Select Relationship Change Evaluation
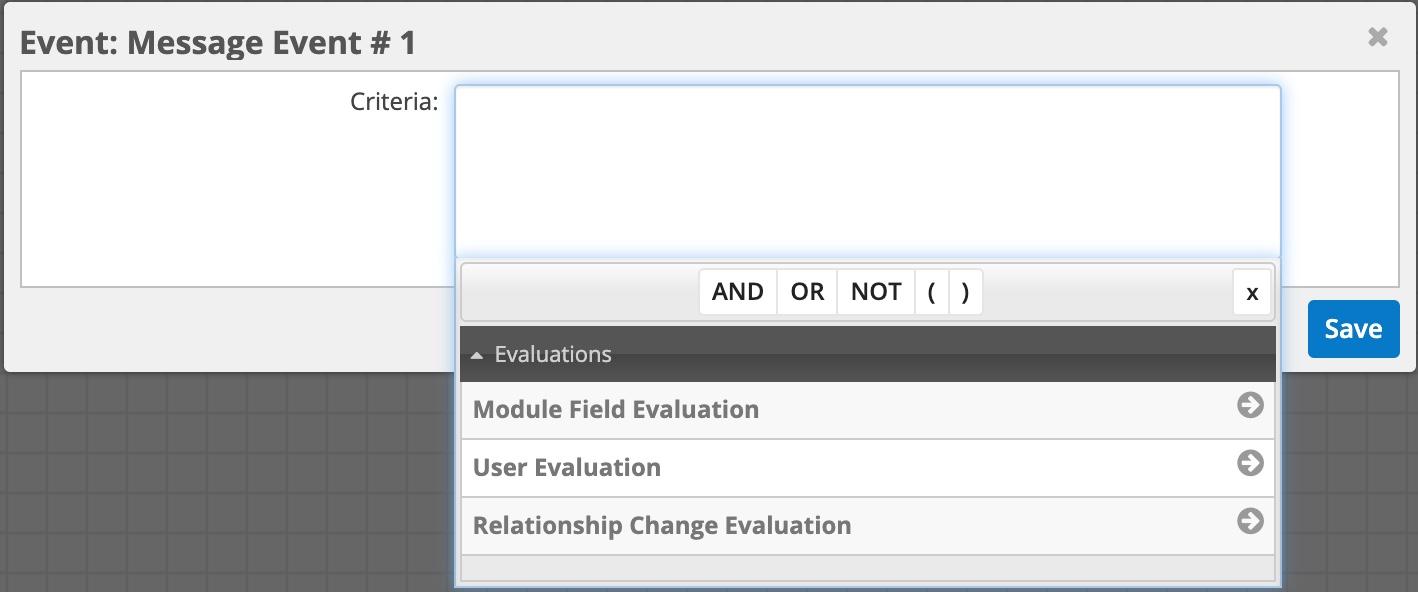1418x592 pixels. click(x=662, y=526)
